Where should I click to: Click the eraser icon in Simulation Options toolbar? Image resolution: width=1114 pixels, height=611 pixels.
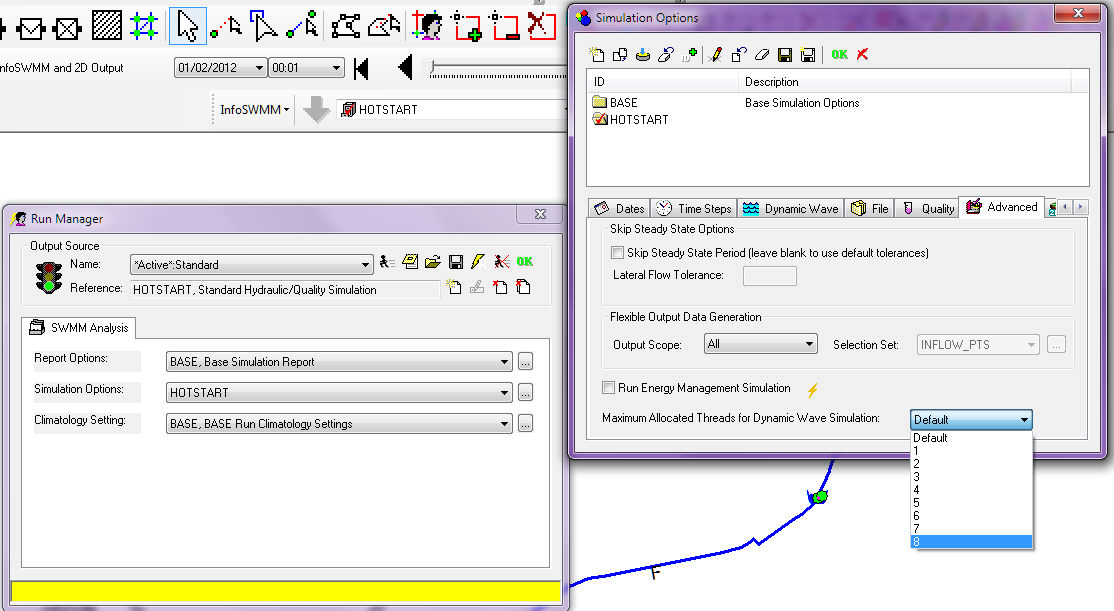click(x=762, y=54)
